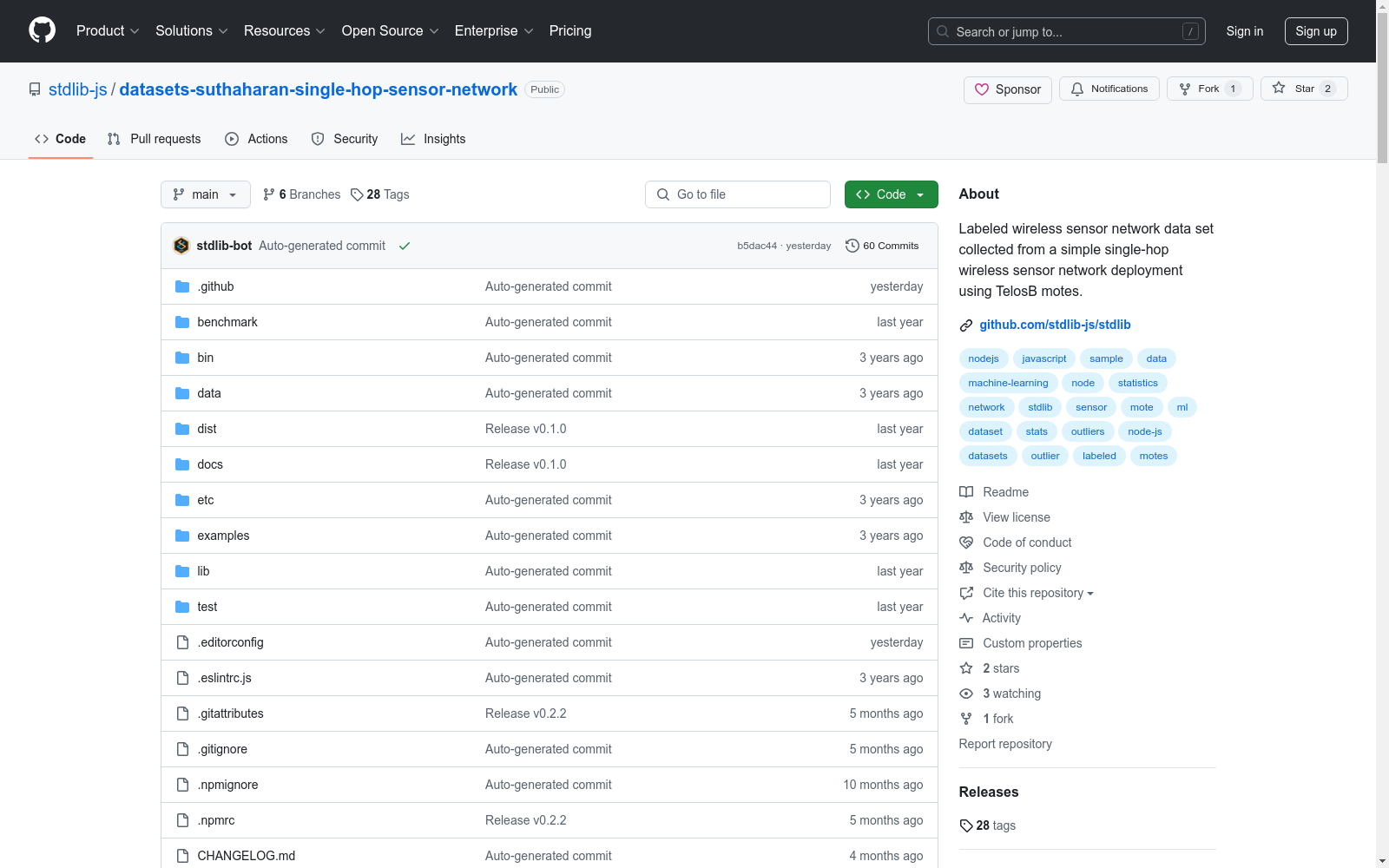Click the Readme book icon
The height and width of the screenshot is (868, 1389).
pyautogui.click(x=966, y=492)
